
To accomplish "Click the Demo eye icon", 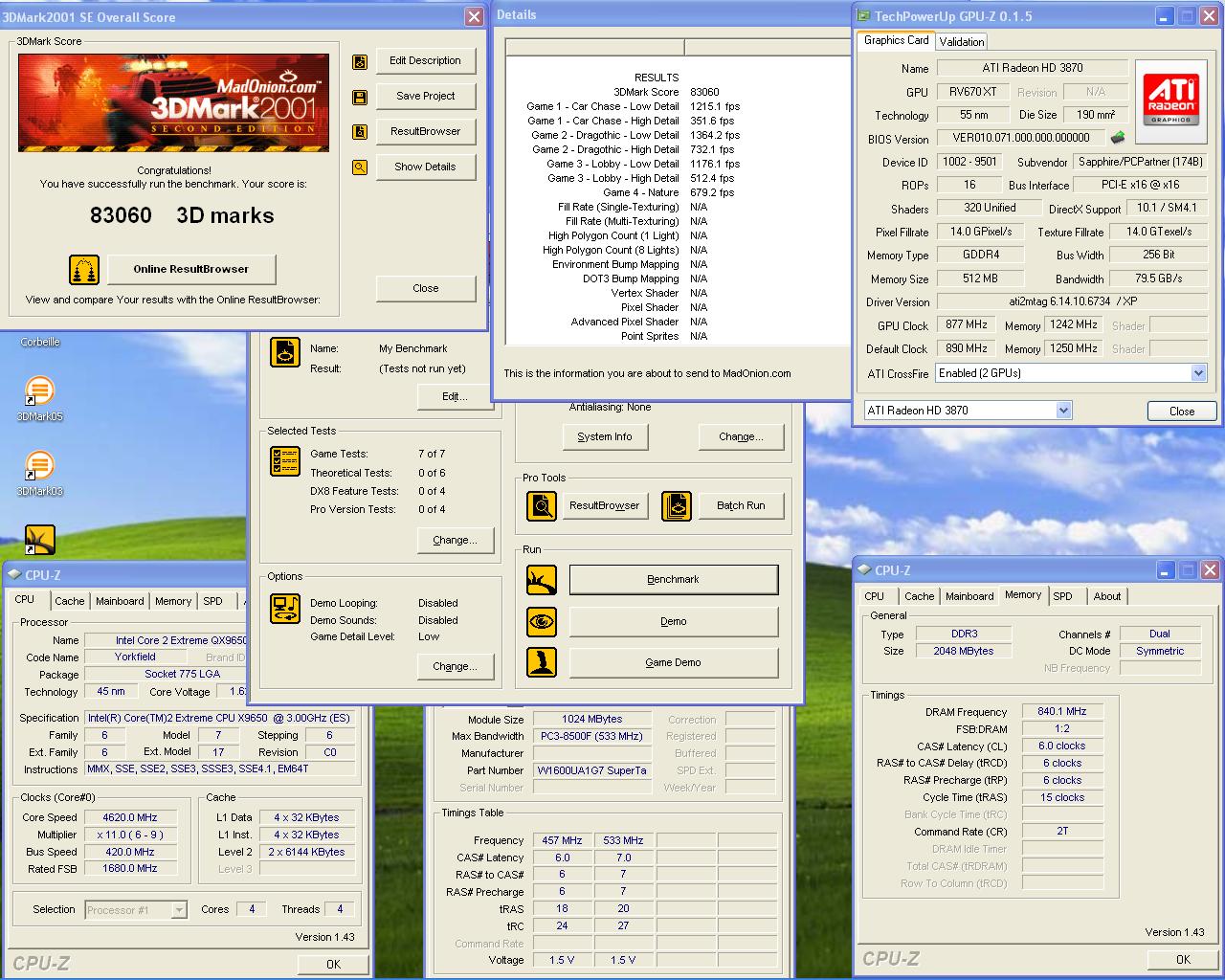I will [542, 622].
